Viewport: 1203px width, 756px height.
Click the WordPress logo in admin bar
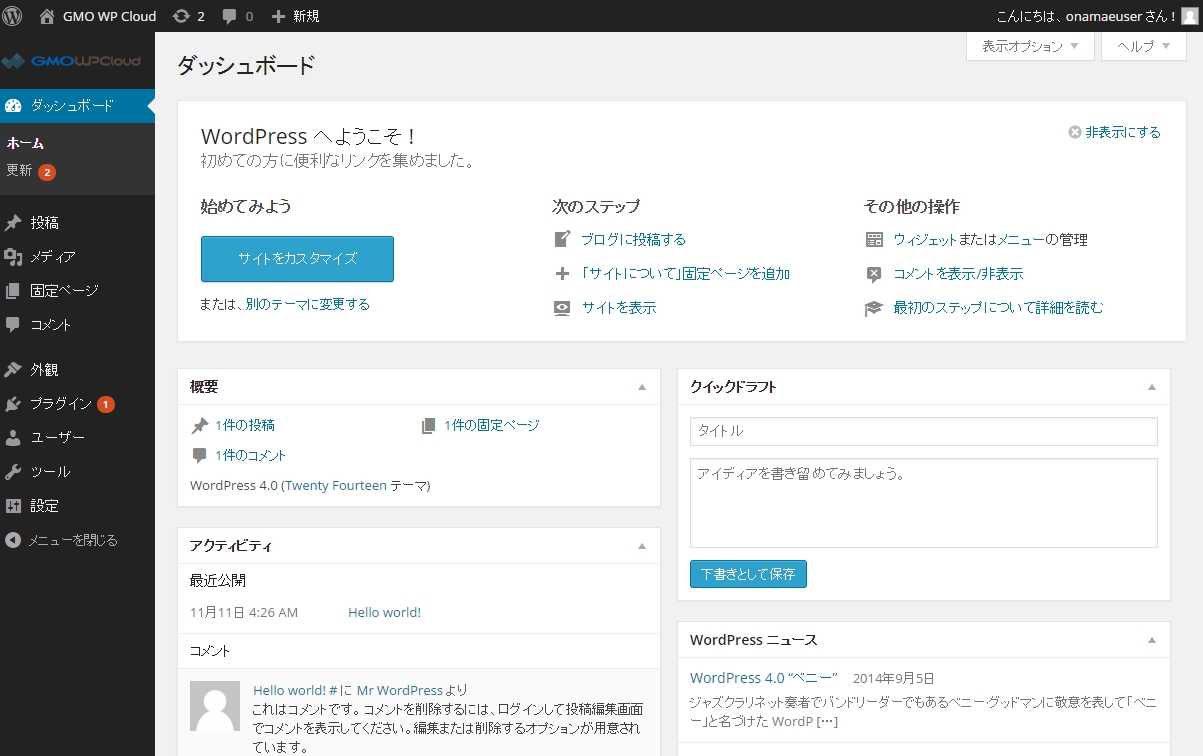(13, 16)
